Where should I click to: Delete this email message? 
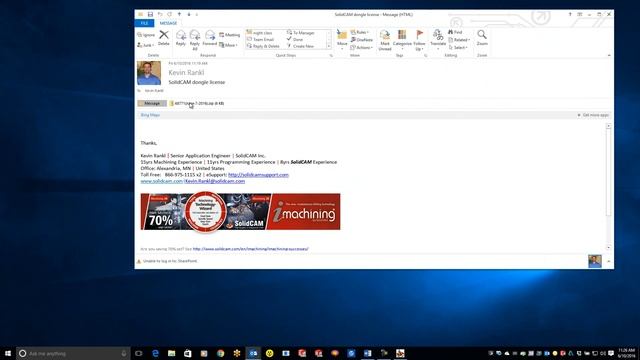[x=164, y=38]
